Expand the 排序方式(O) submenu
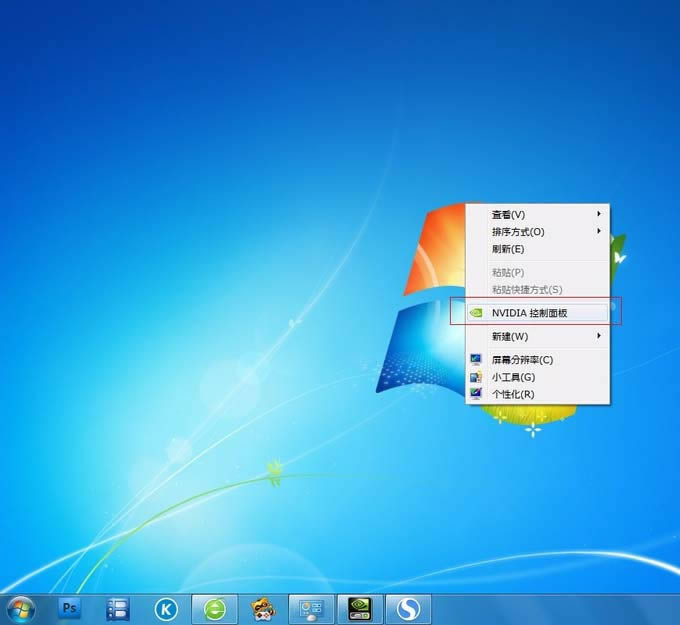The image size is (680, 625). click(x=537, y=232)
